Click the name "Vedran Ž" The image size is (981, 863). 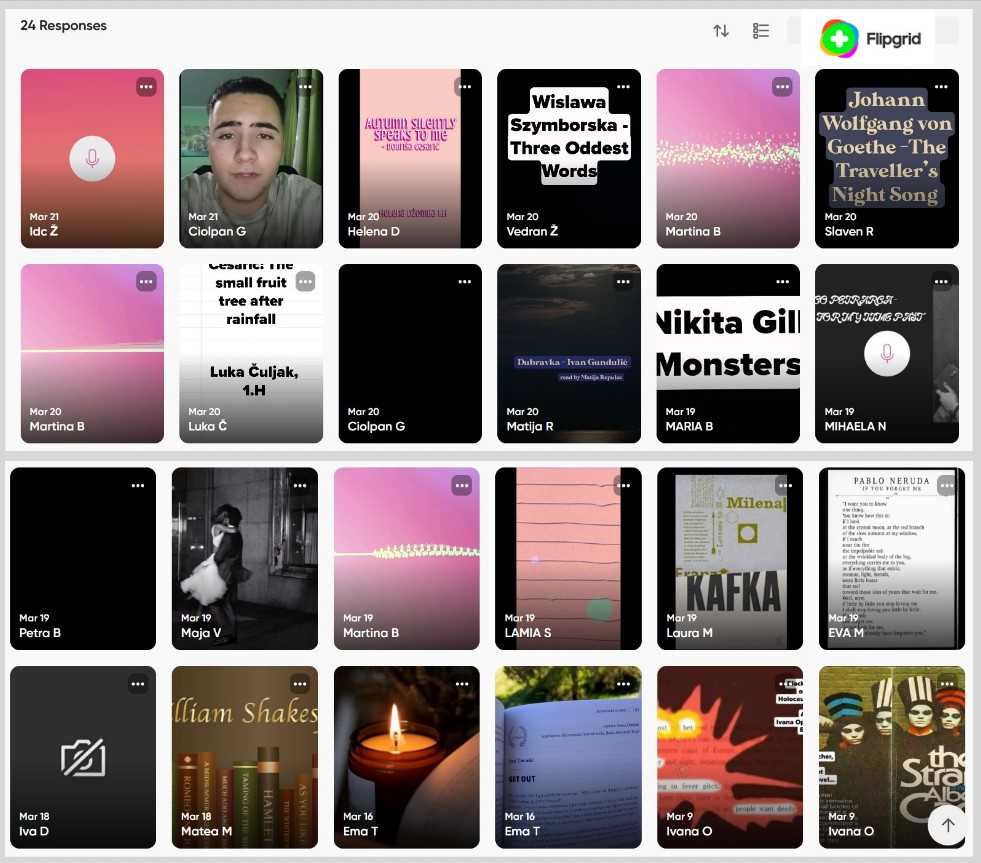532,232
